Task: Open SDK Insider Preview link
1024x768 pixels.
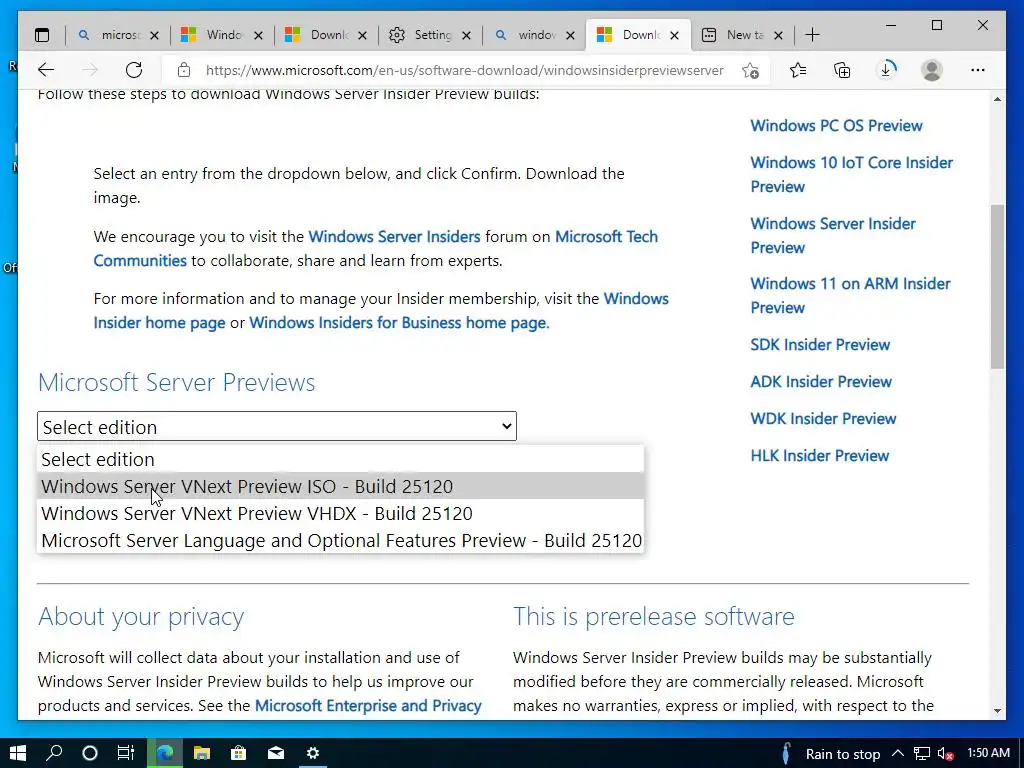Action: click(820, 344)
